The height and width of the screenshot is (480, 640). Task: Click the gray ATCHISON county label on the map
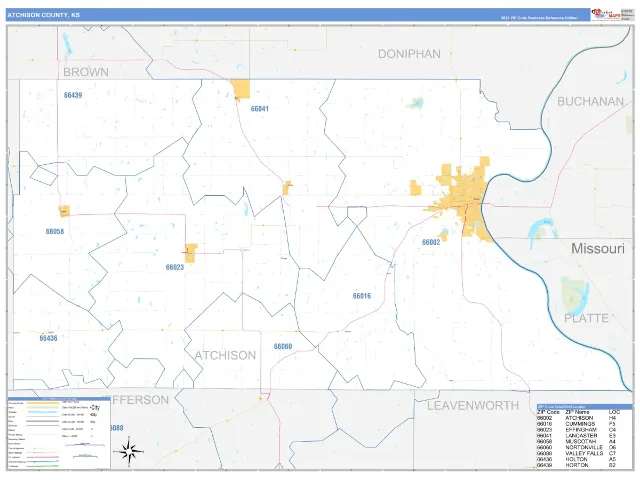click(225, 355)
